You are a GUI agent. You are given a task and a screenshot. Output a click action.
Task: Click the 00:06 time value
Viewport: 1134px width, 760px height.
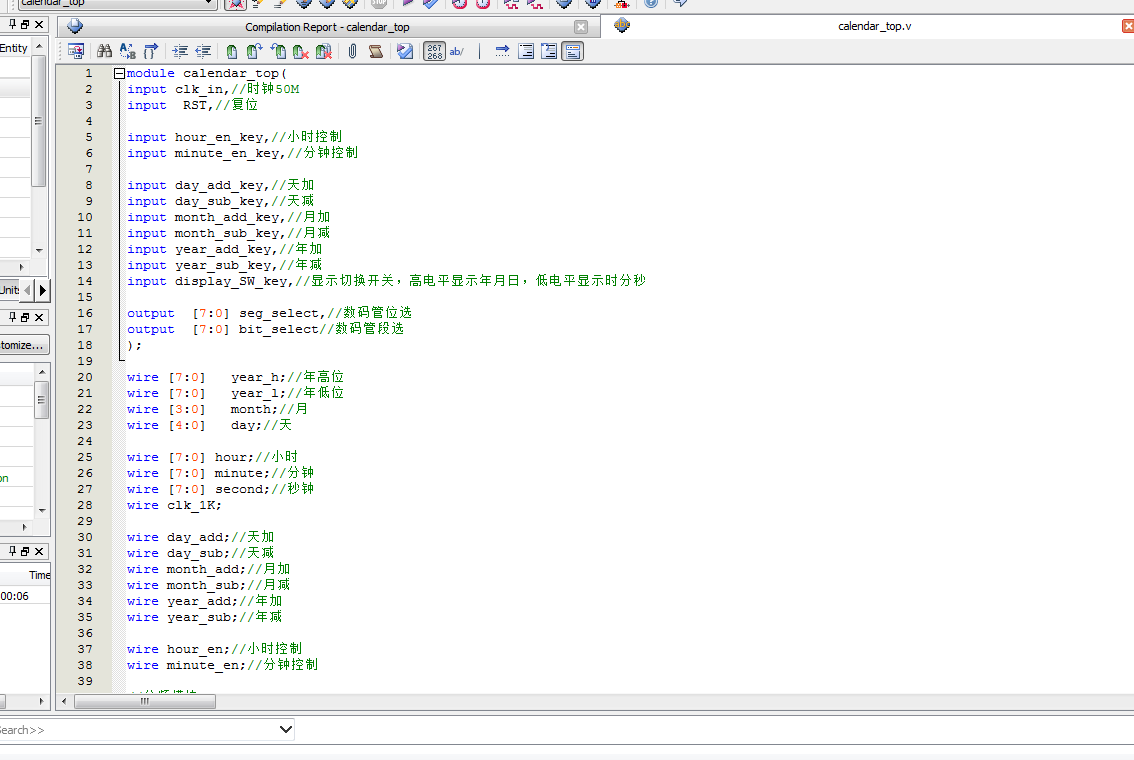click(14, 596)
